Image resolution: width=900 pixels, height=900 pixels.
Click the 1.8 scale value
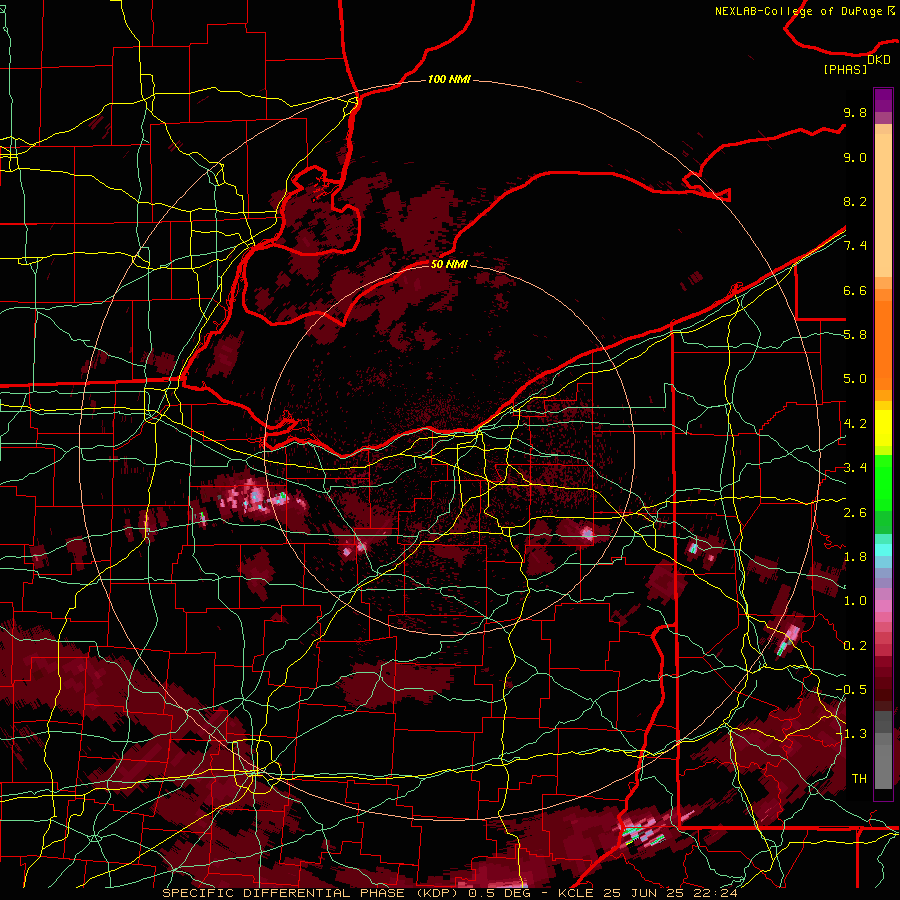point(855,557)
